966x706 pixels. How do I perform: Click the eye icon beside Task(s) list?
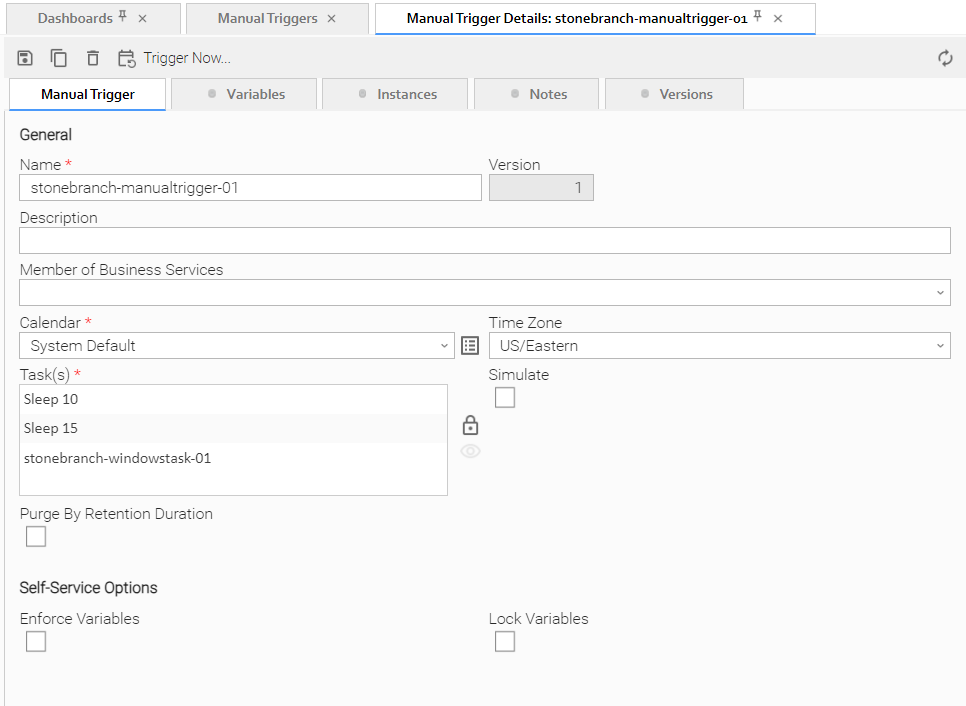tap(470, 451)
